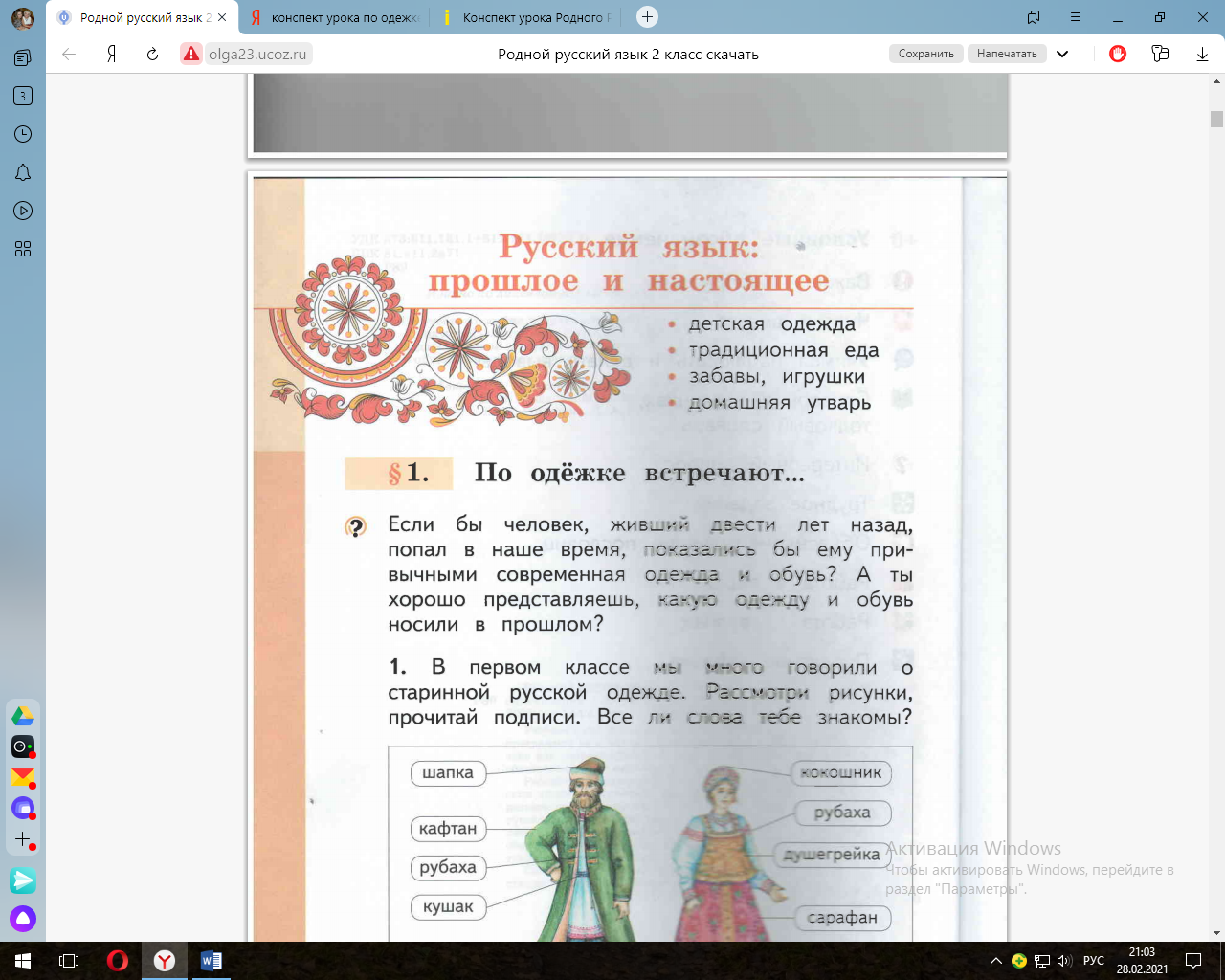The height and width of the screenshot is (980, 1225).
Task: Open the downloads arrow icon in the toolbar
Action: tap(1202, 55)
